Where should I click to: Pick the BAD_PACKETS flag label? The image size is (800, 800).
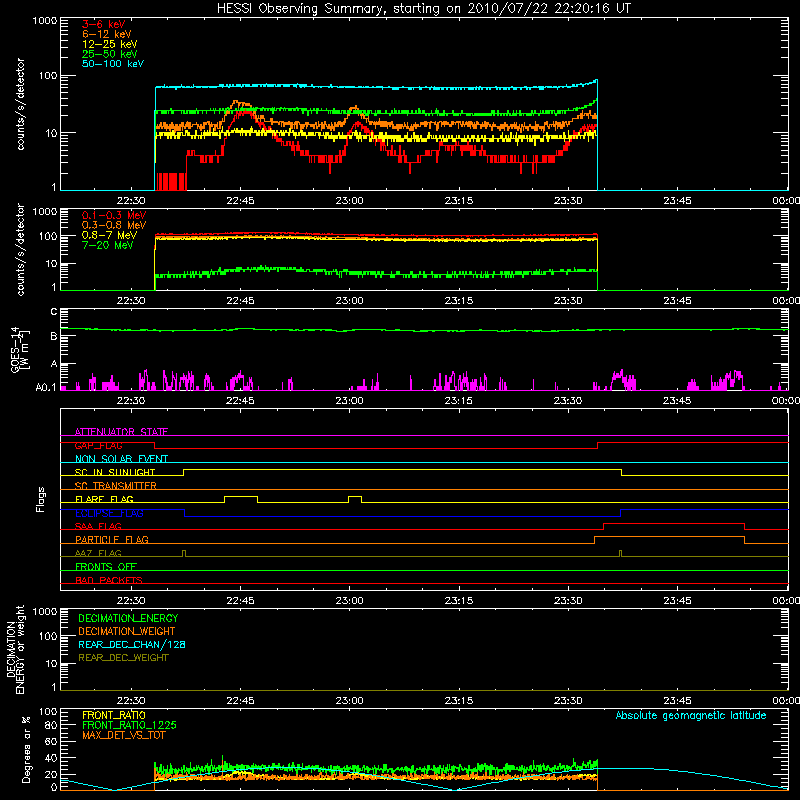coord(109,580)
